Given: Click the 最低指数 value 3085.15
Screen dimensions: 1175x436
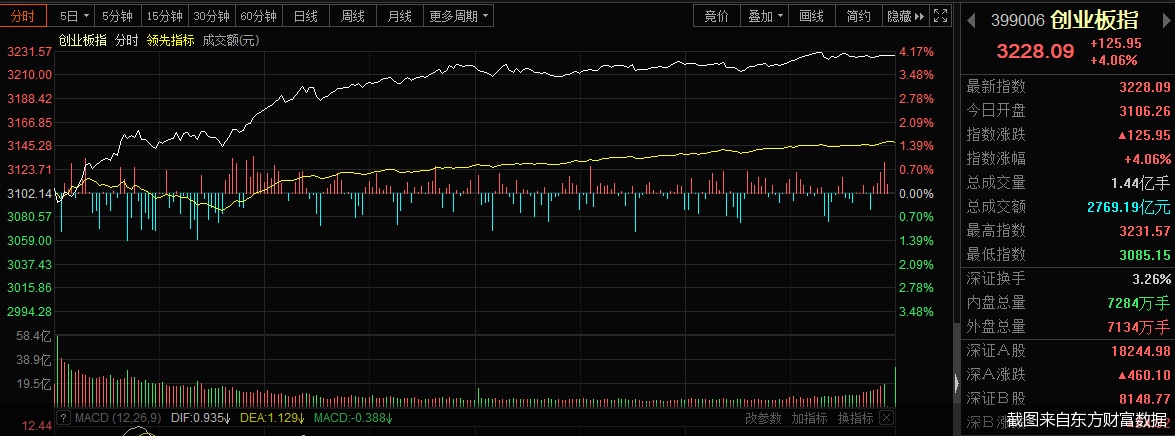Looking at the screenshot, I should (x=1144, y=255).
